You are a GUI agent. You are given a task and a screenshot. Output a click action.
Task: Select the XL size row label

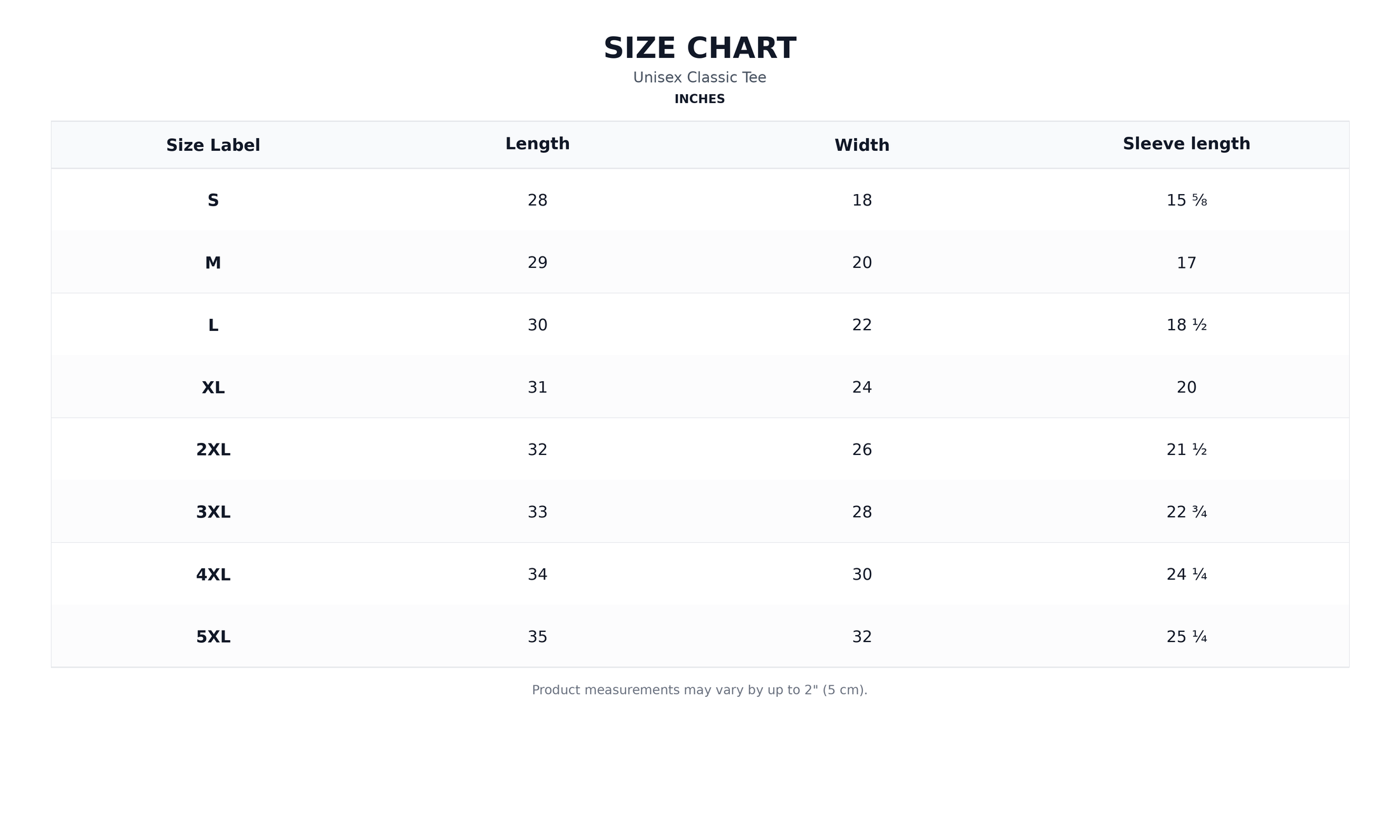[x=213, y=388]
